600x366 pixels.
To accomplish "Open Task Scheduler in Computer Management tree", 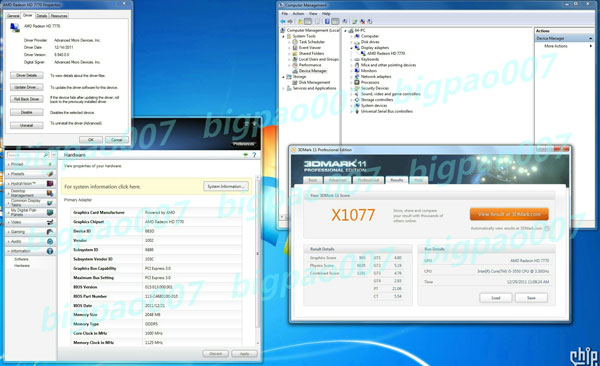I will (x=311, y=42).
